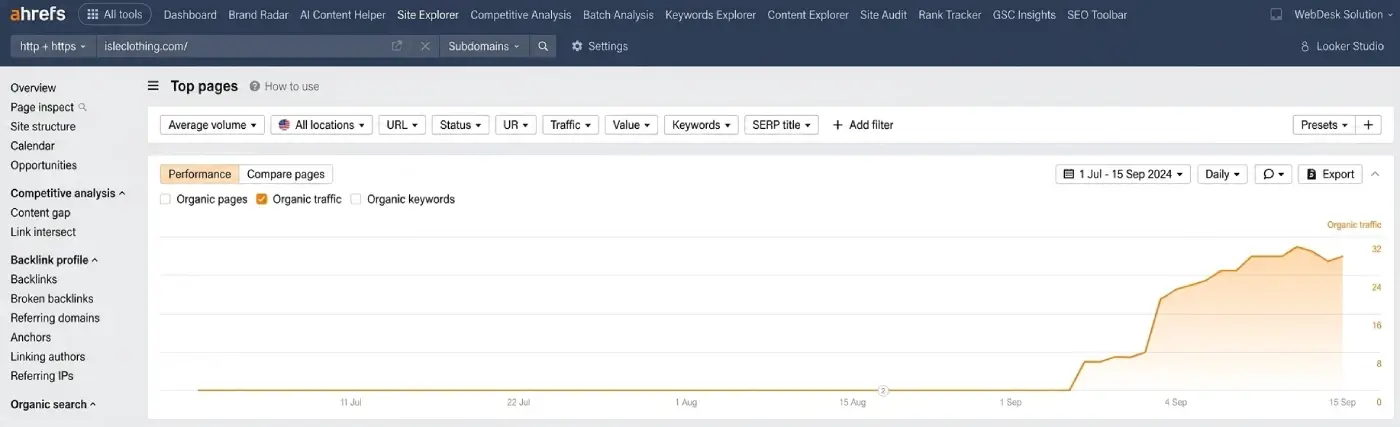This screenshot has height=427, width=1400.
Task: Go to Dashboard in top menu
Action: tap(190, 15)
